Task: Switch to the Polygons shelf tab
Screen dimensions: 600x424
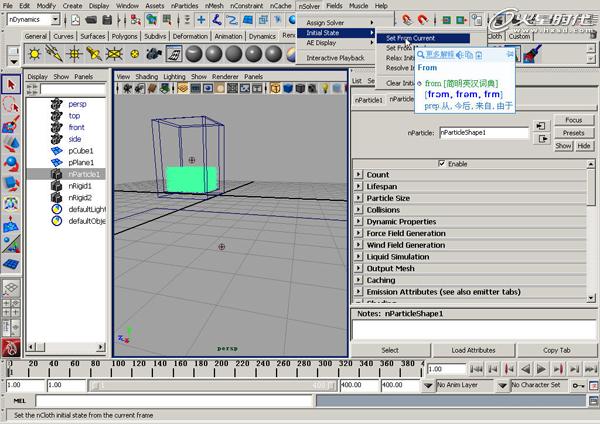Action: 124,36
